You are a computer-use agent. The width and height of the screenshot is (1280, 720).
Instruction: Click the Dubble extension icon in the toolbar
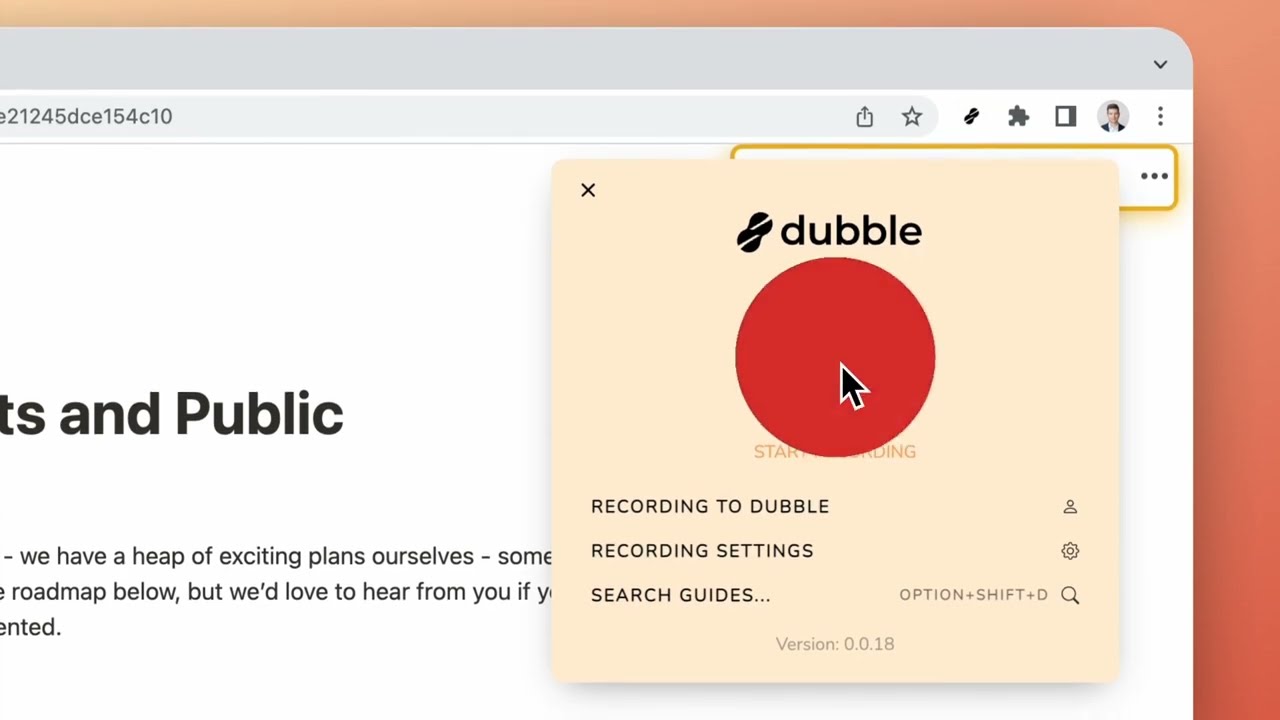[971, 117]
